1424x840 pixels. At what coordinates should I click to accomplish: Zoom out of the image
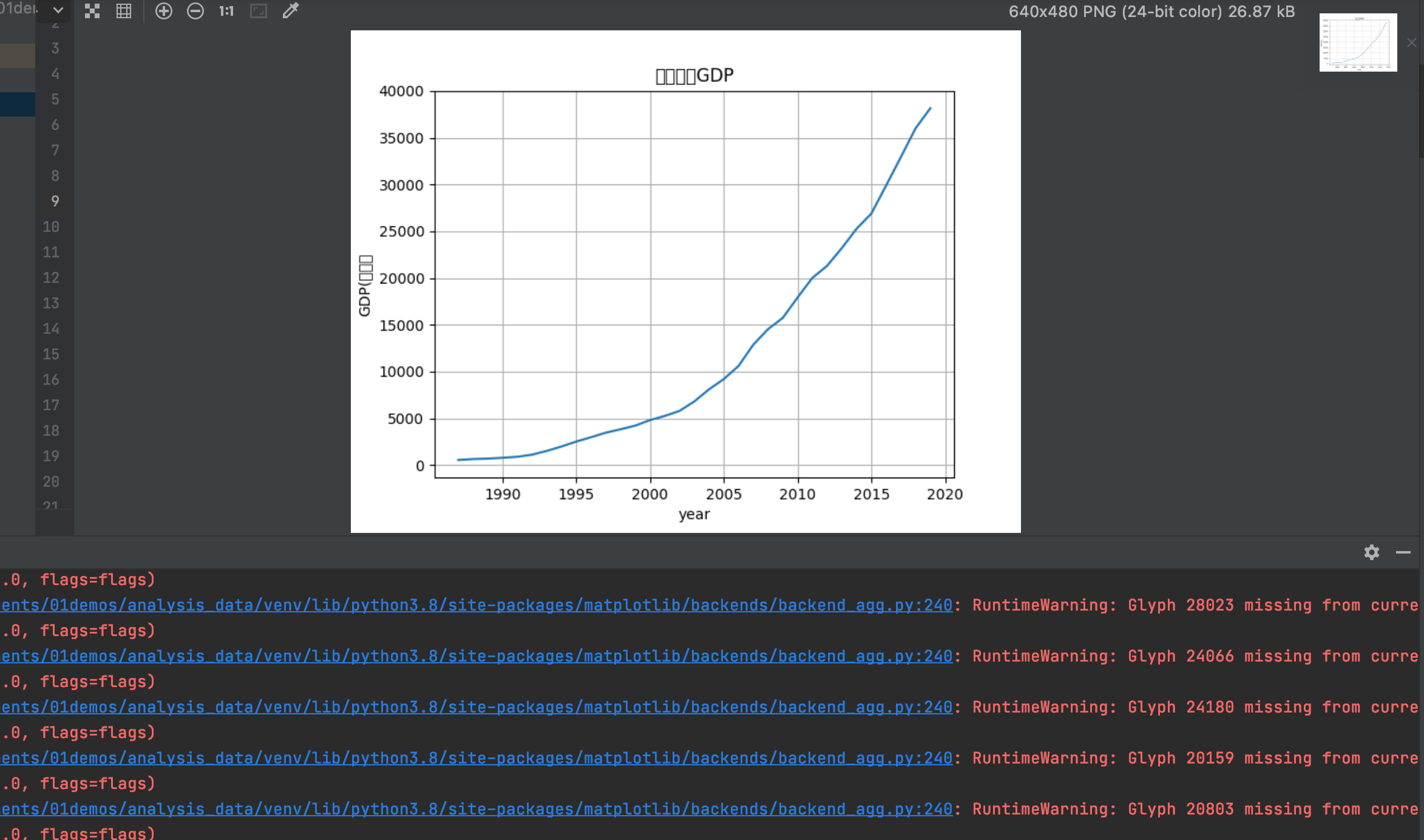coord(195,11)
